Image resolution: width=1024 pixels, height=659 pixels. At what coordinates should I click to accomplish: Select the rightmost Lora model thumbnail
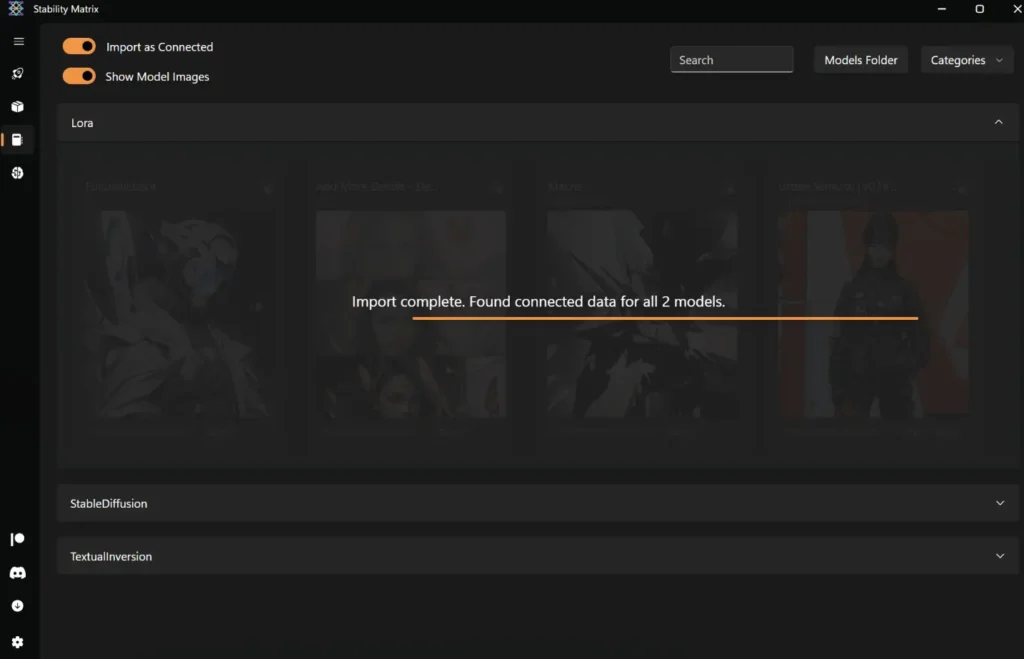tap(873, 315)
